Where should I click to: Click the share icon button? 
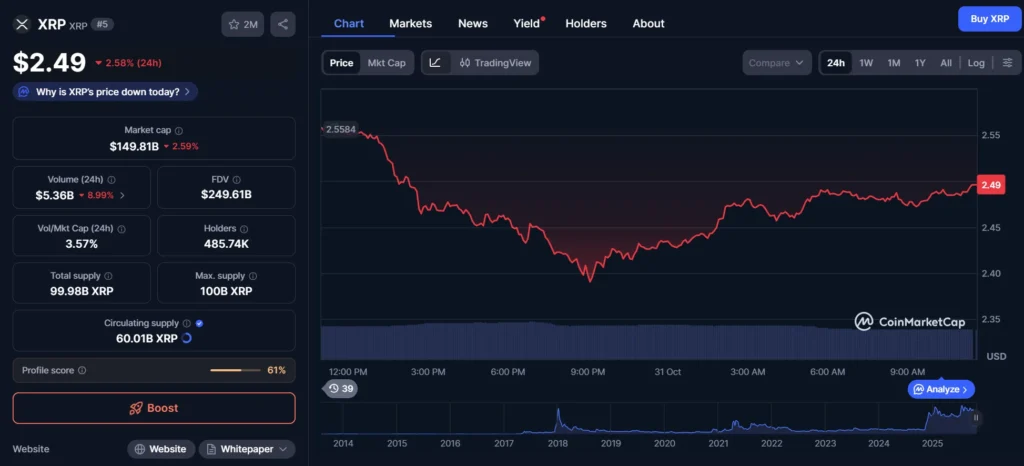(283, 24)
